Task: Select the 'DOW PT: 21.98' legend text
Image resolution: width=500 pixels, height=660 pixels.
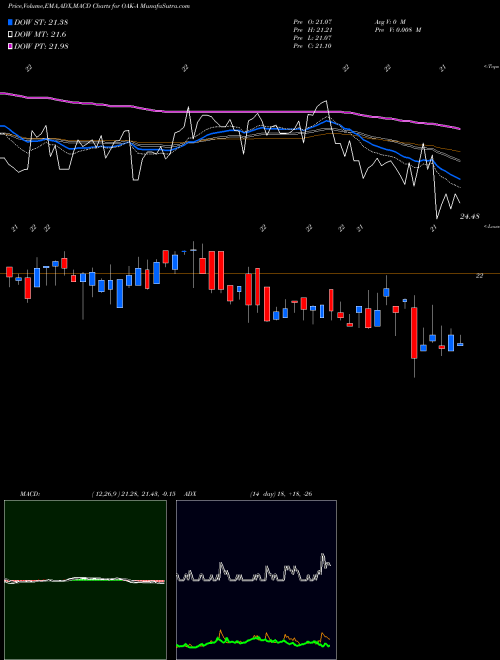Action: [x=41, y=46]
